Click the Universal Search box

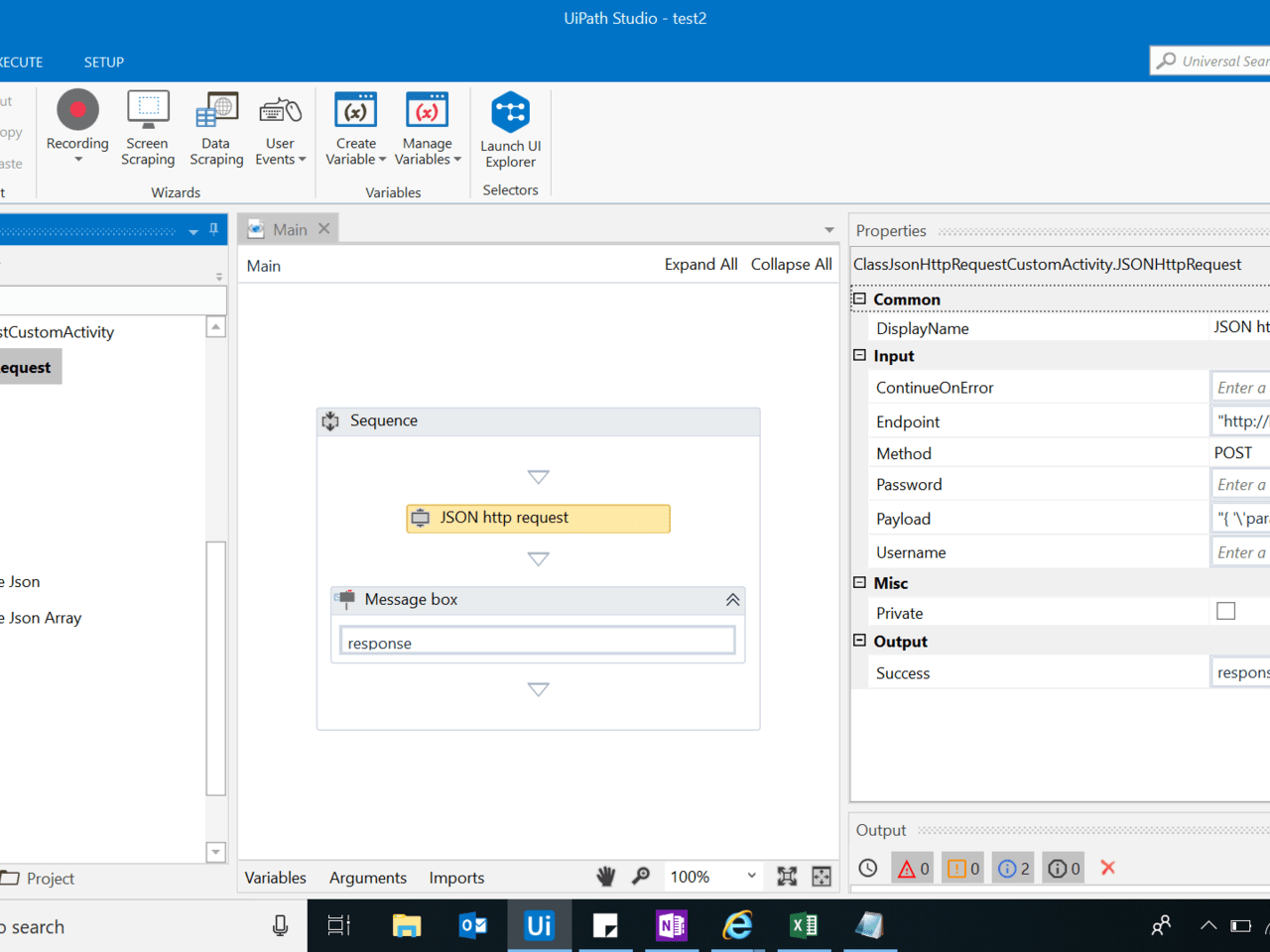point(1210,60)
